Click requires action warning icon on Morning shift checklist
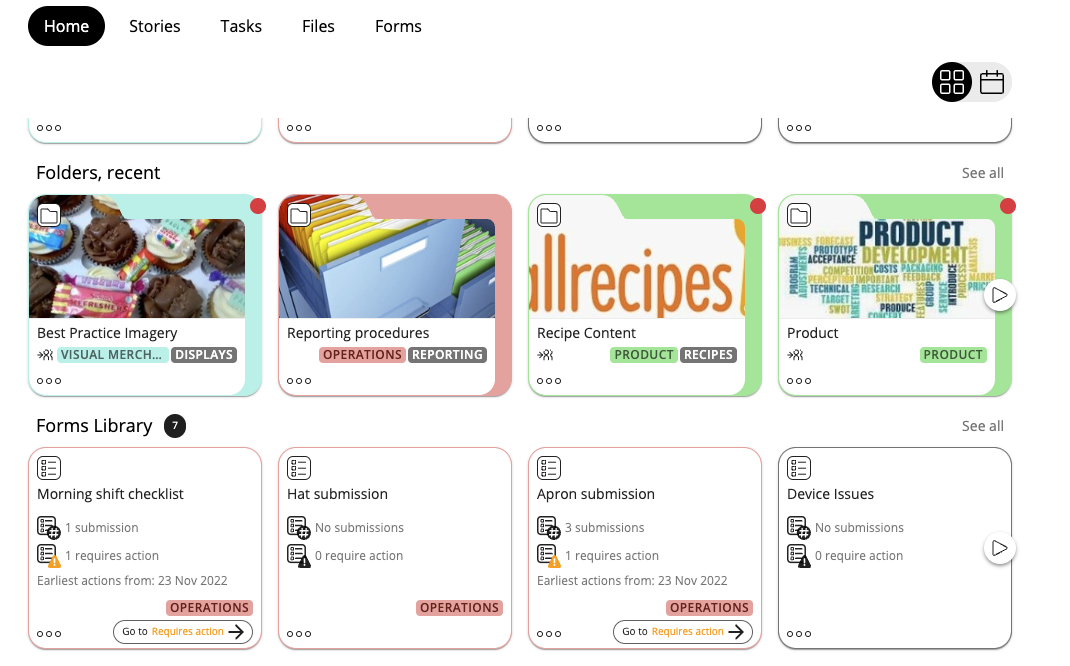This screenshot has width=1070, height=666. click(x=48, y=555)
